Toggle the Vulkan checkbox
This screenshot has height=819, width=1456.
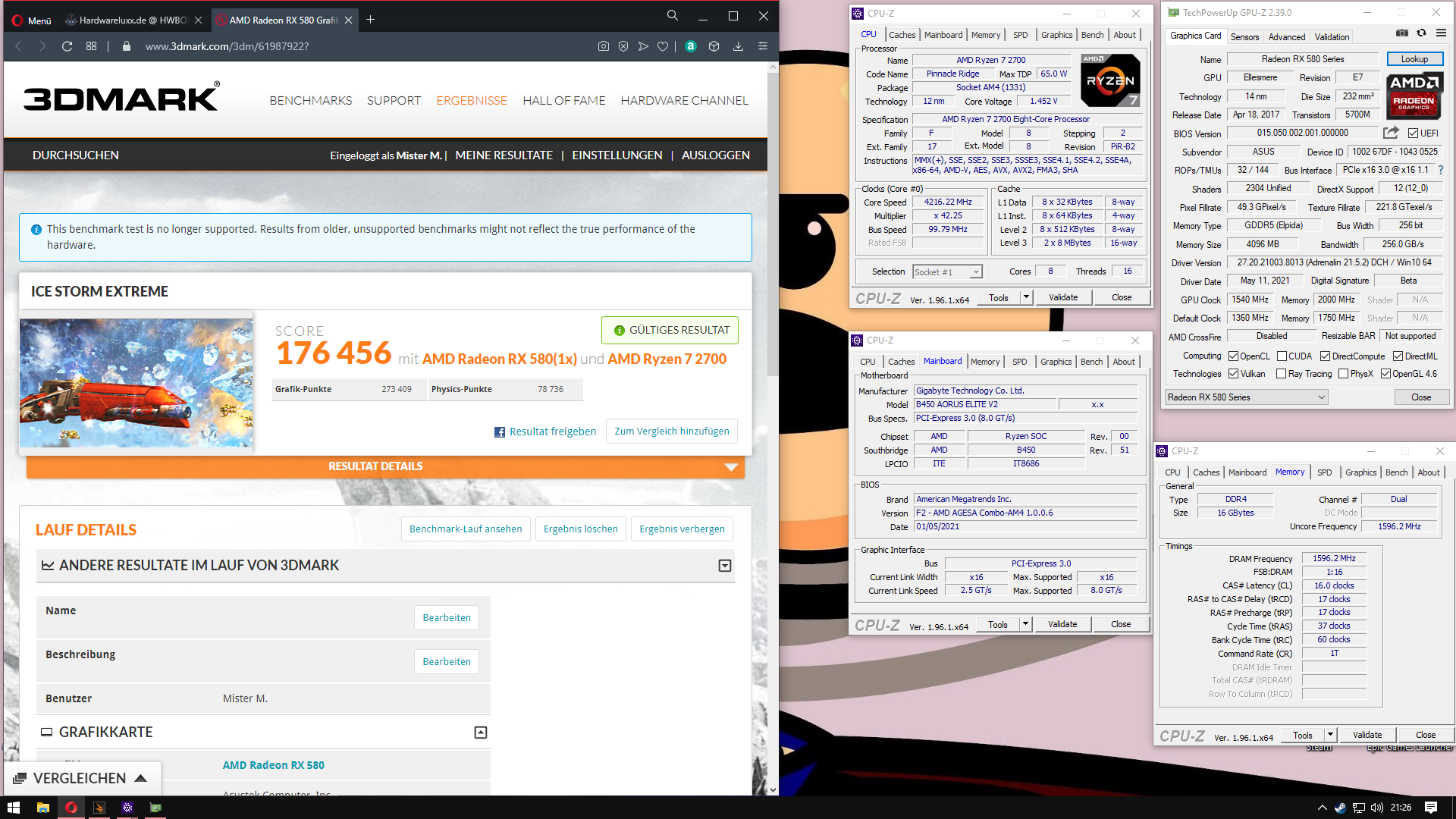coord(1234,374)
